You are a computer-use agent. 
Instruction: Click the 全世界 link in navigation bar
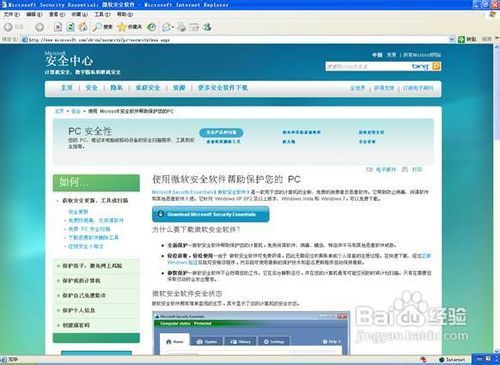pyautogui.click(x=358, y=88)
